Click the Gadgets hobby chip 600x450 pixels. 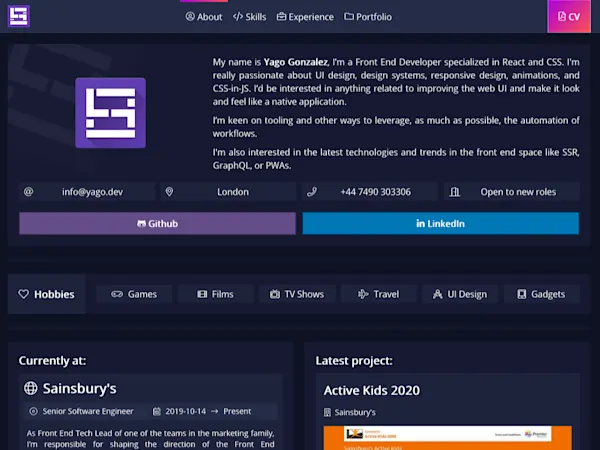coord(542,294)
